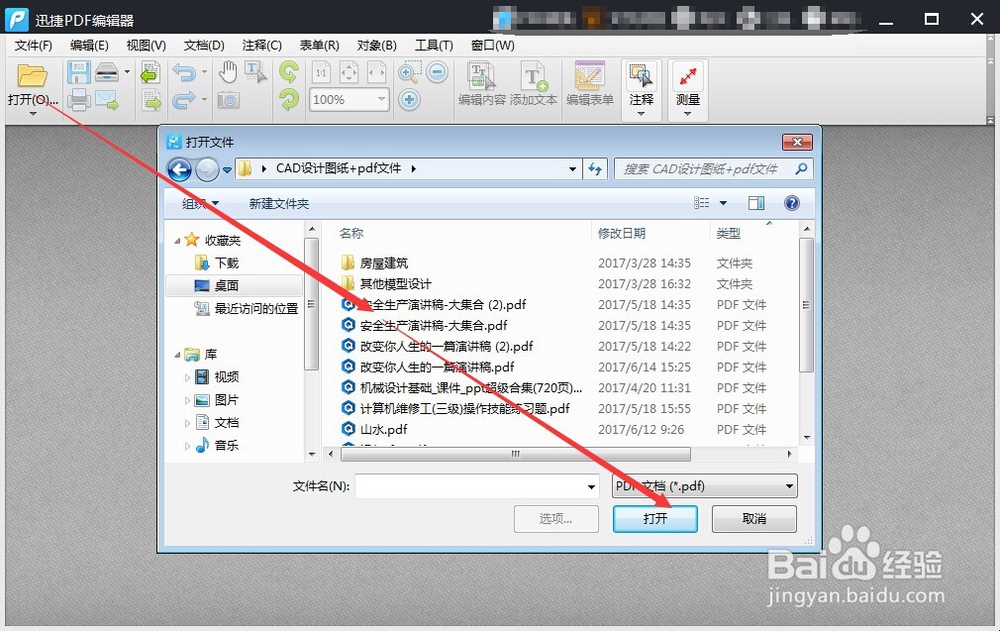Open the 编辑(E) menu
The width and height of the screenshot is (1000, 631).
(89, 45)
